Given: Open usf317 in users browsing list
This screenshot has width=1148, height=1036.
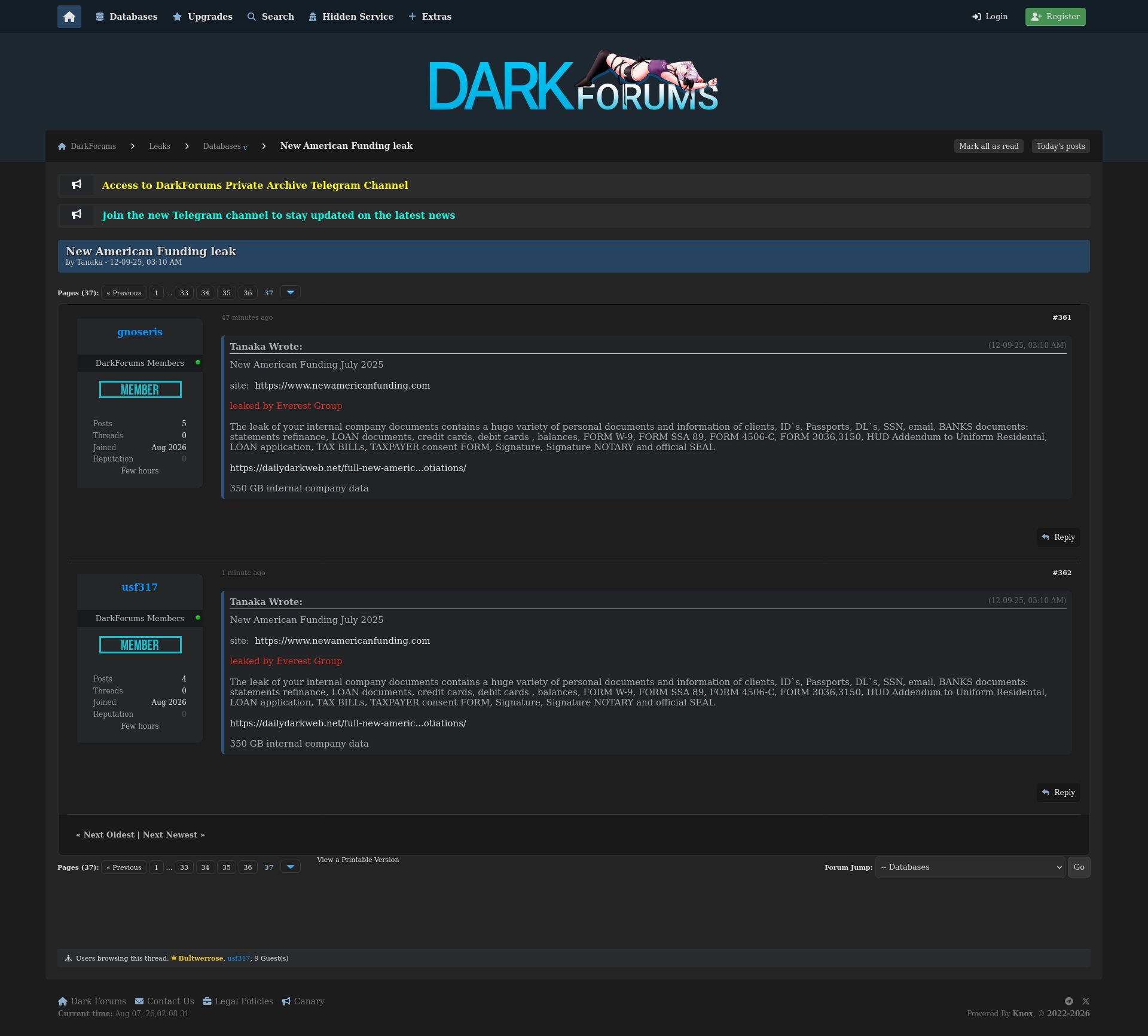Looking at the screenshot, I should click(x=239, y=958).
